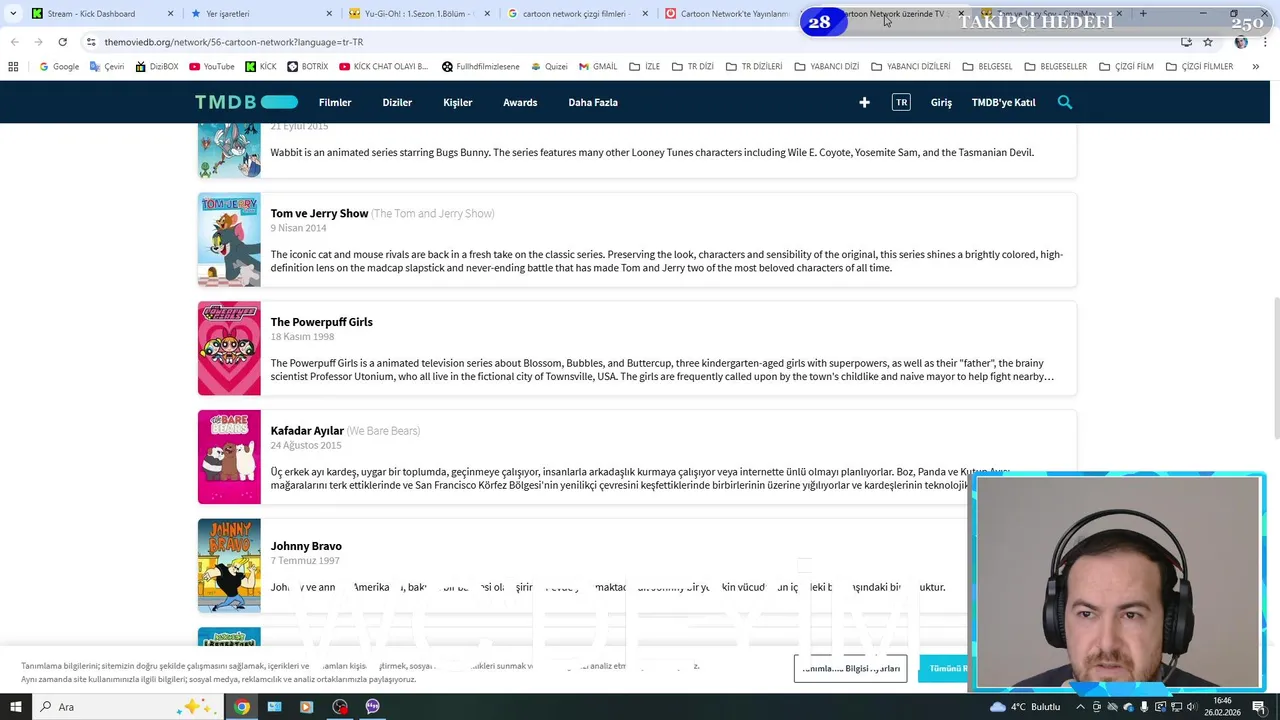Open the BOTRİX bookmark
1280x720 pixels.
[307, 66]
